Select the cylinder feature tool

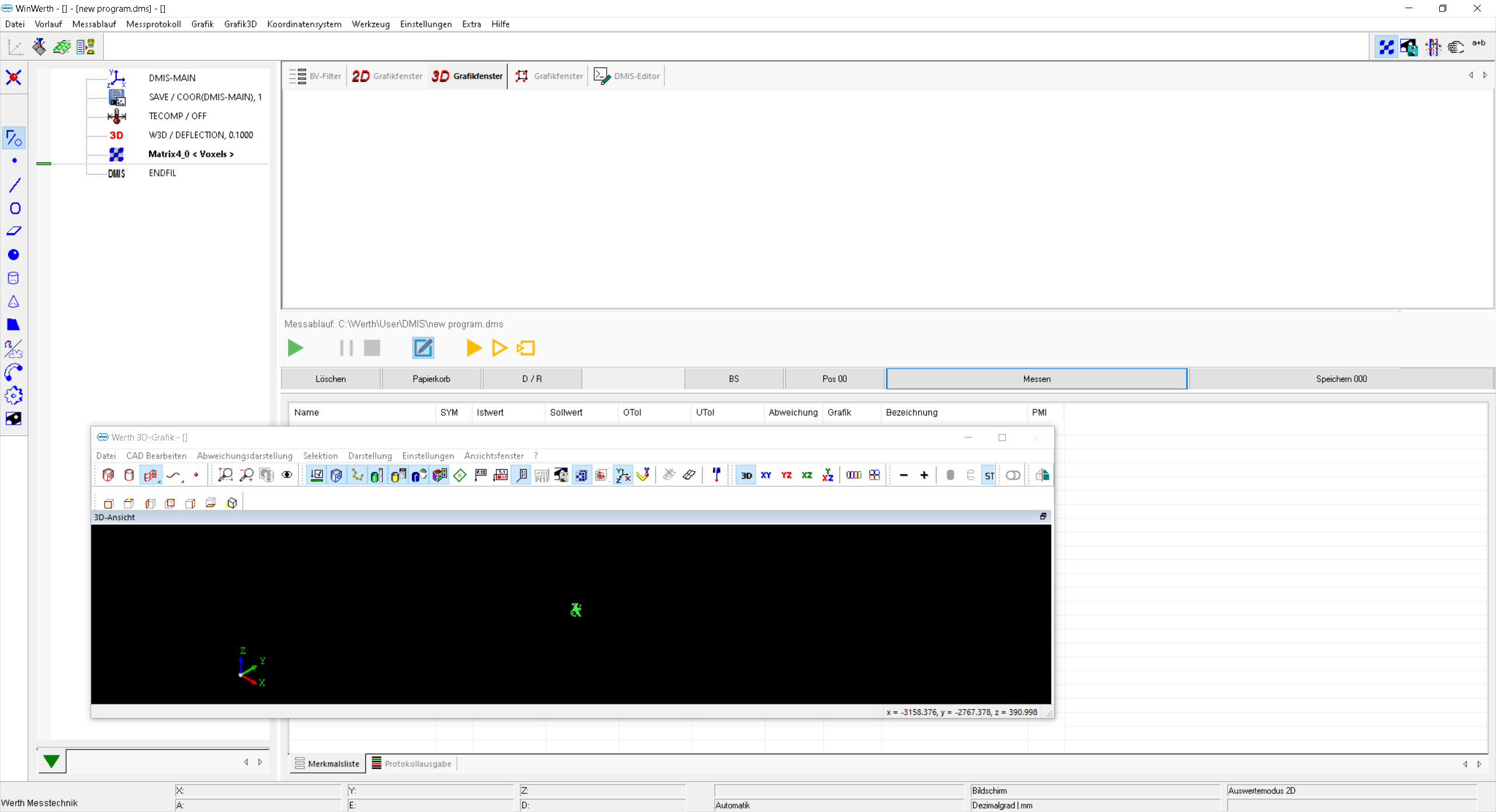[13, 278]
